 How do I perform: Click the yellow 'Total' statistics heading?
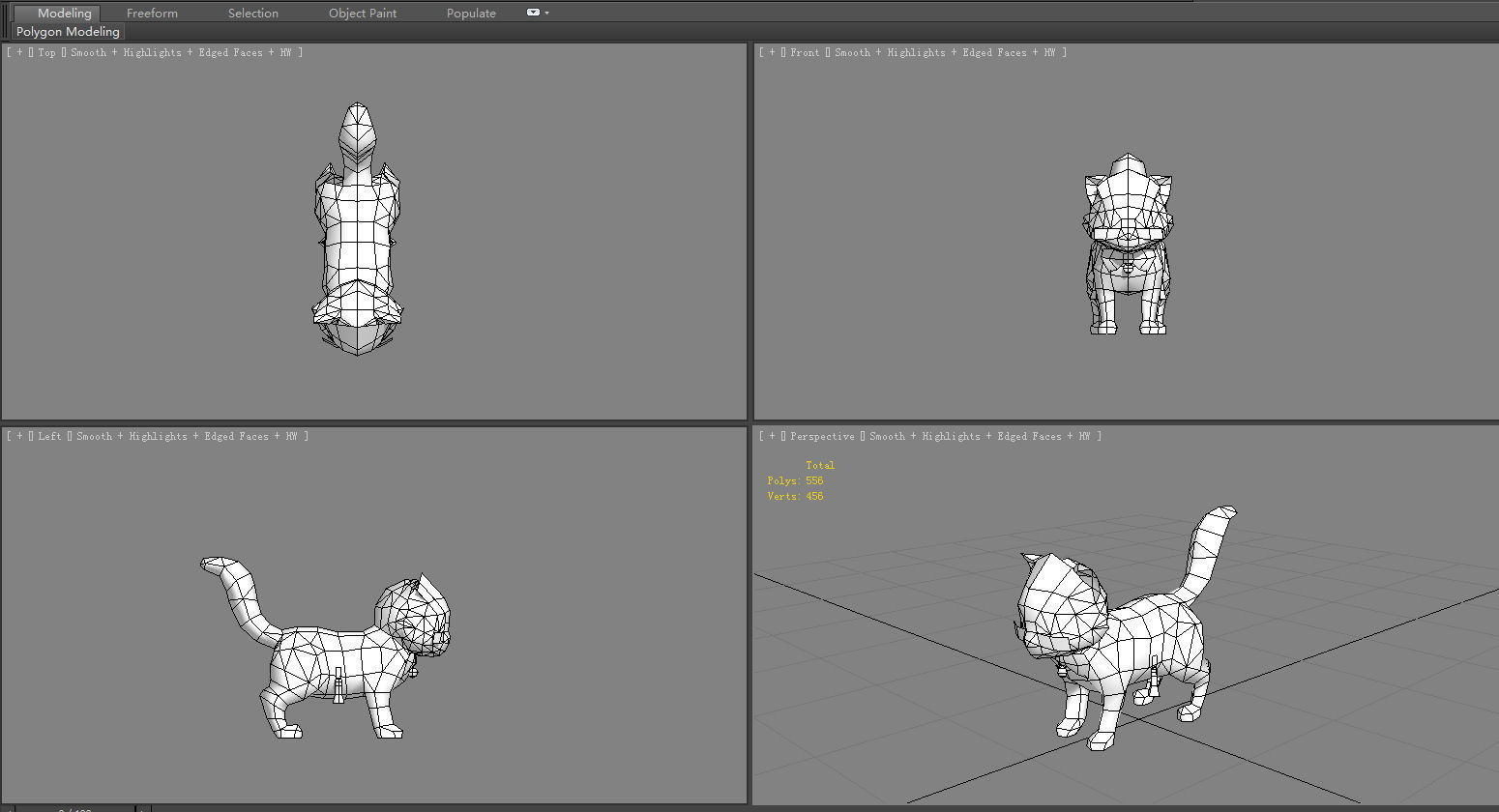[820, 465]
